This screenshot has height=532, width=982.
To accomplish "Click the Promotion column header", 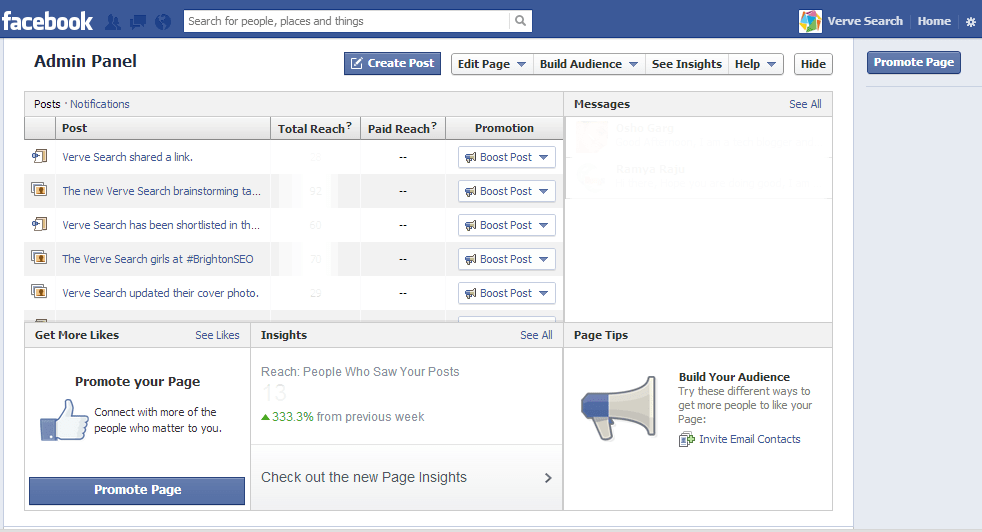I will tap(504, 128).
